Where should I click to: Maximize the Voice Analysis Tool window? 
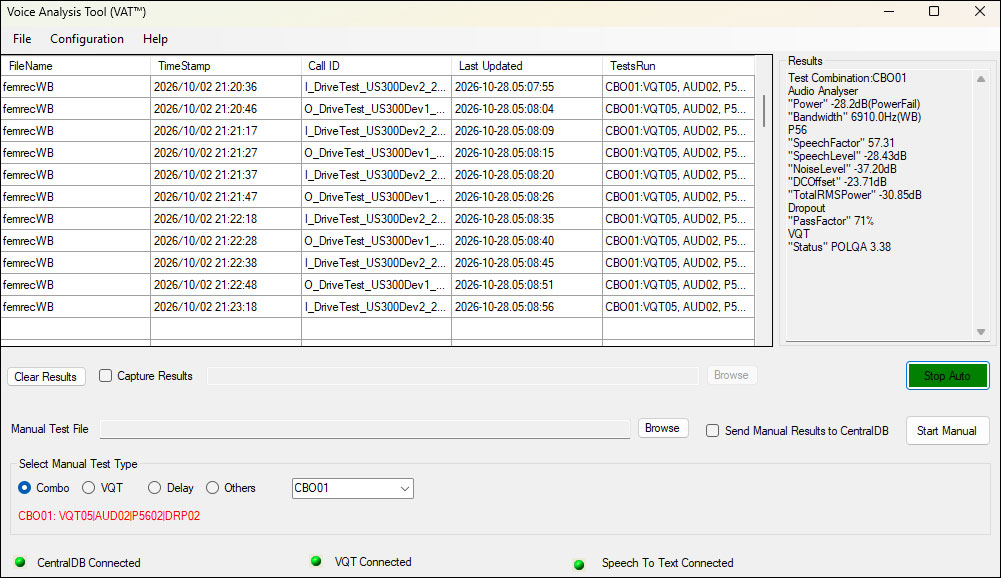pyautogui.click(x=934, y=11)
